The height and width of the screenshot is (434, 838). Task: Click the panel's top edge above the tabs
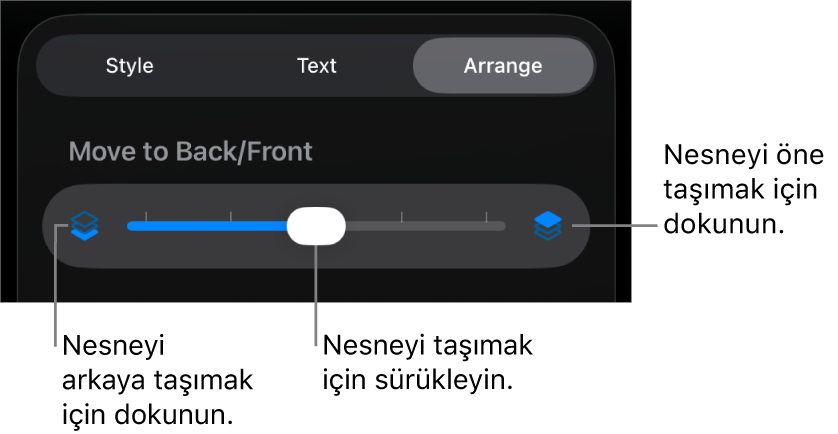click(316, 22)
